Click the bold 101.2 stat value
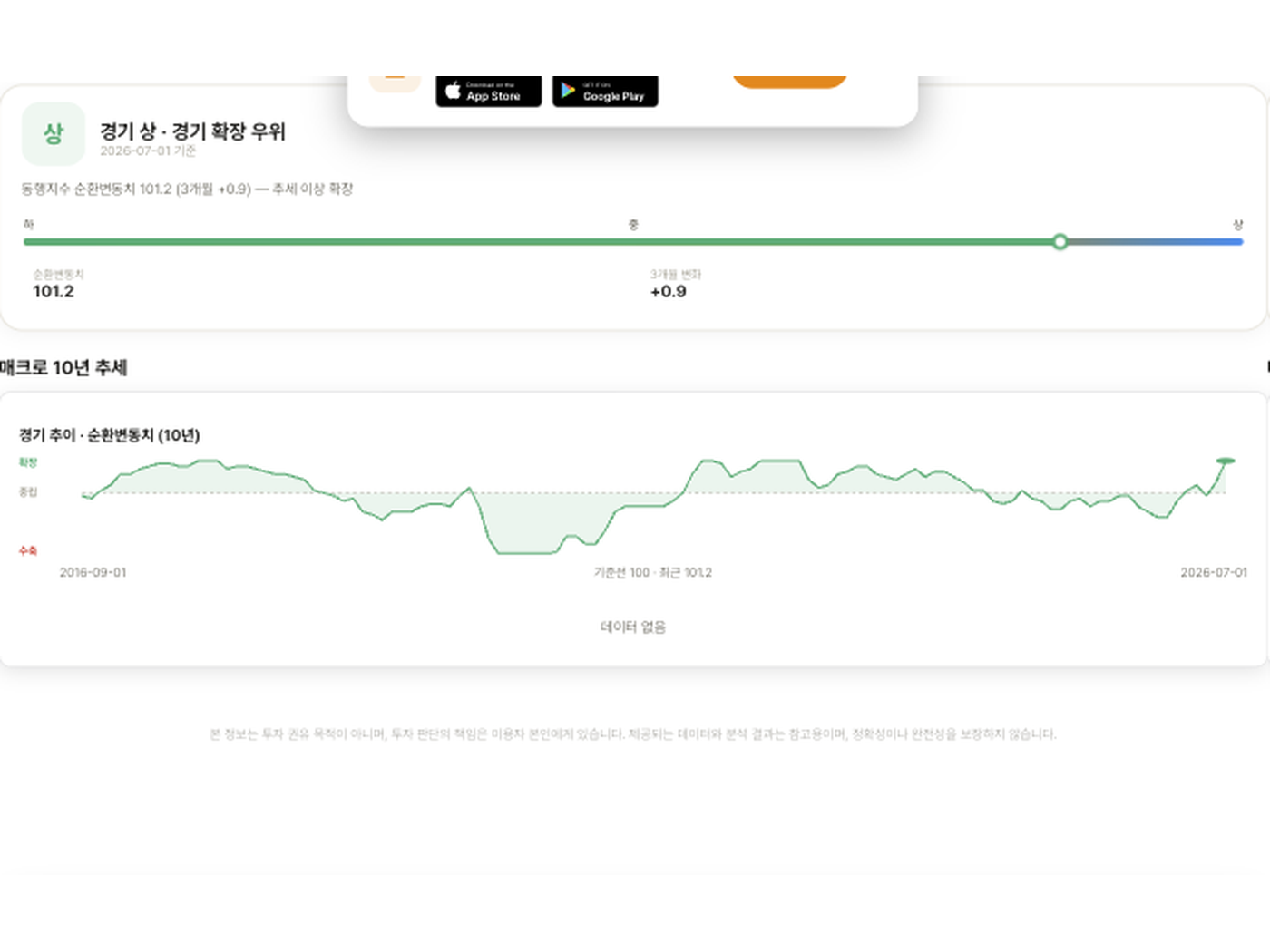The width and height of the screenshot is (1270, 952). 54,291
